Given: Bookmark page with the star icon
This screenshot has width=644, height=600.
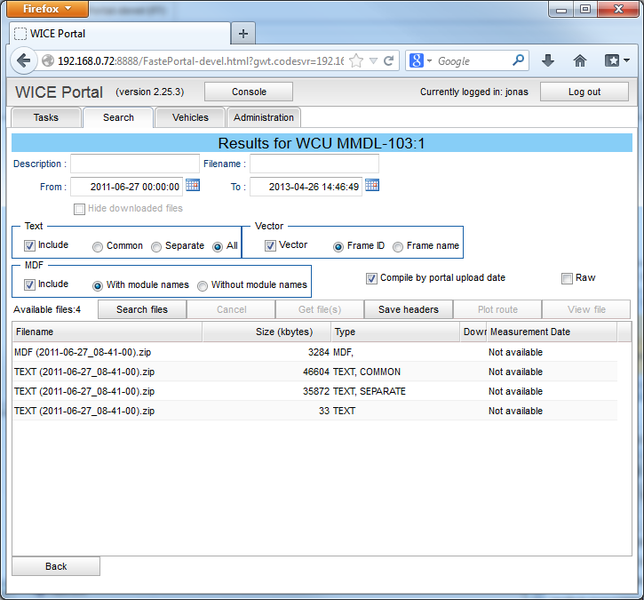Looking at the screenshot, I should (356, 60).
